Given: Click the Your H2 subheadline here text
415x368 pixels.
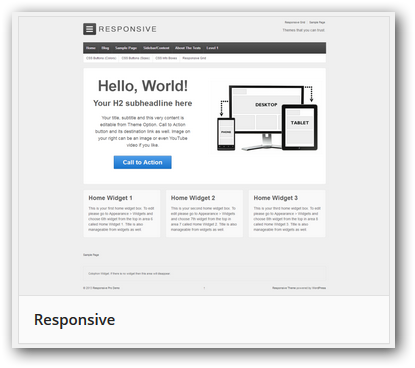Looking at the screenshot, I should coord(143,103).
